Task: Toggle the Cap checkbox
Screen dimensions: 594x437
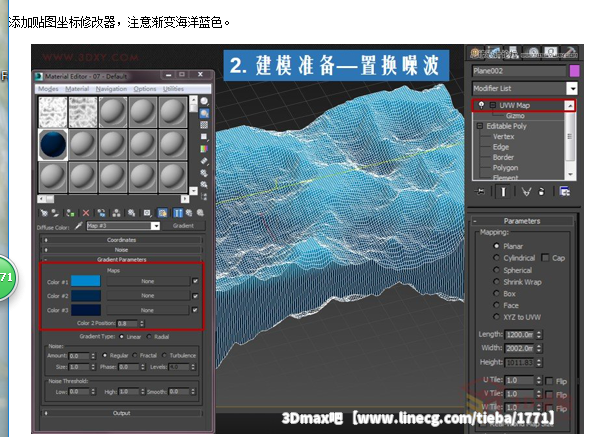Action: click(x=545, y=258)
